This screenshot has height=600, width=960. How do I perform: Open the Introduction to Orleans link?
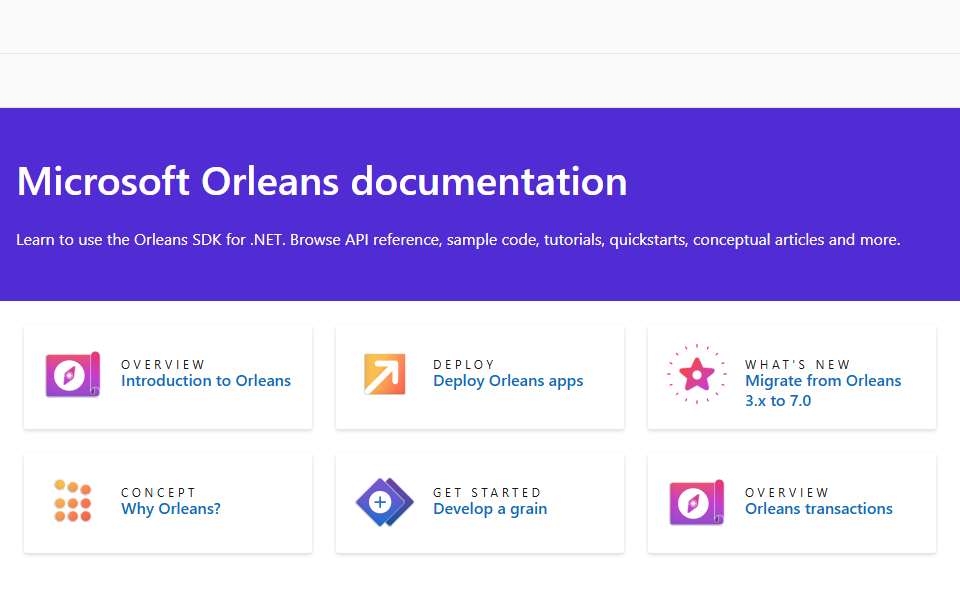pyautogui.click(x=206, y=381)
